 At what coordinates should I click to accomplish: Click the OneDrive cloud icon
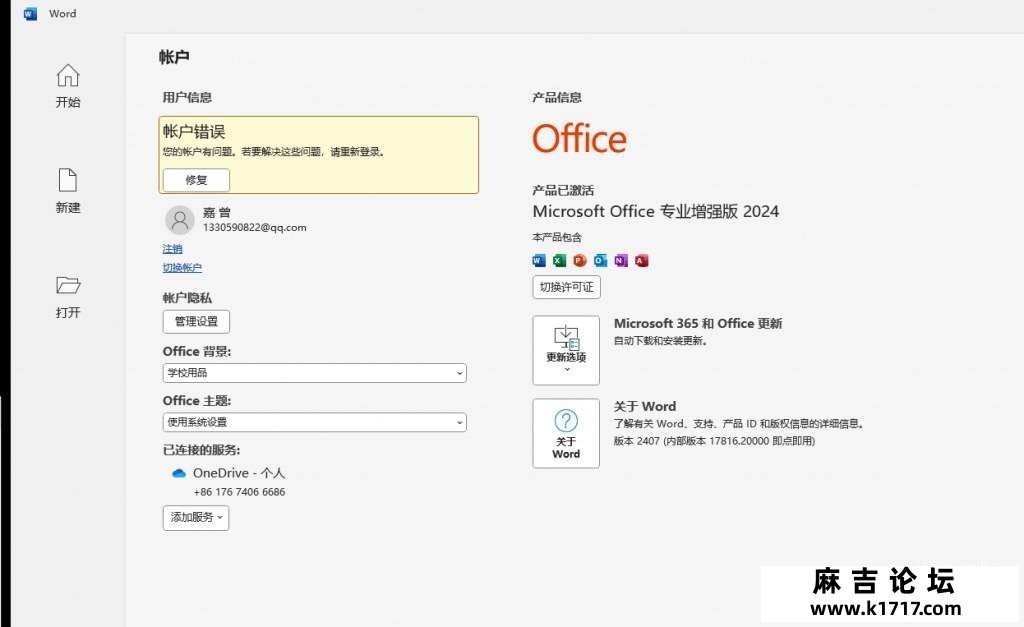(178, 474)
